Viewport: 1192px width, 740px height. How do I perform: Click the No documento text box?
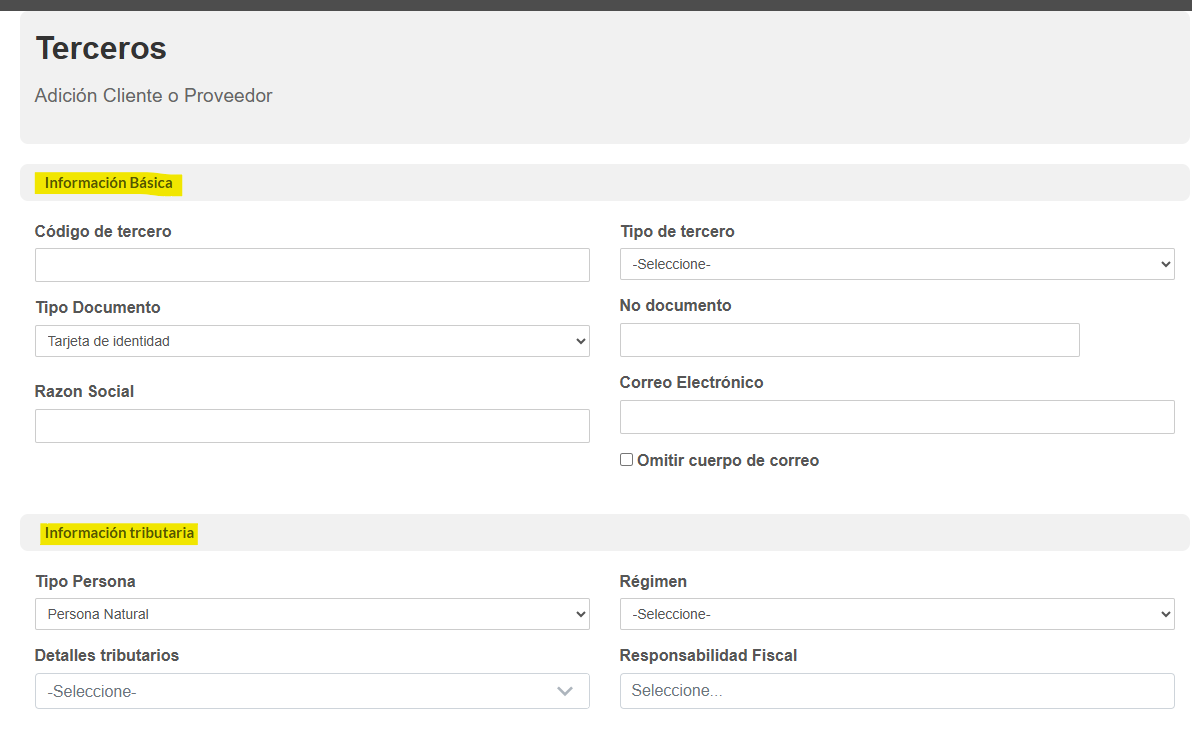tap(849, 340)
